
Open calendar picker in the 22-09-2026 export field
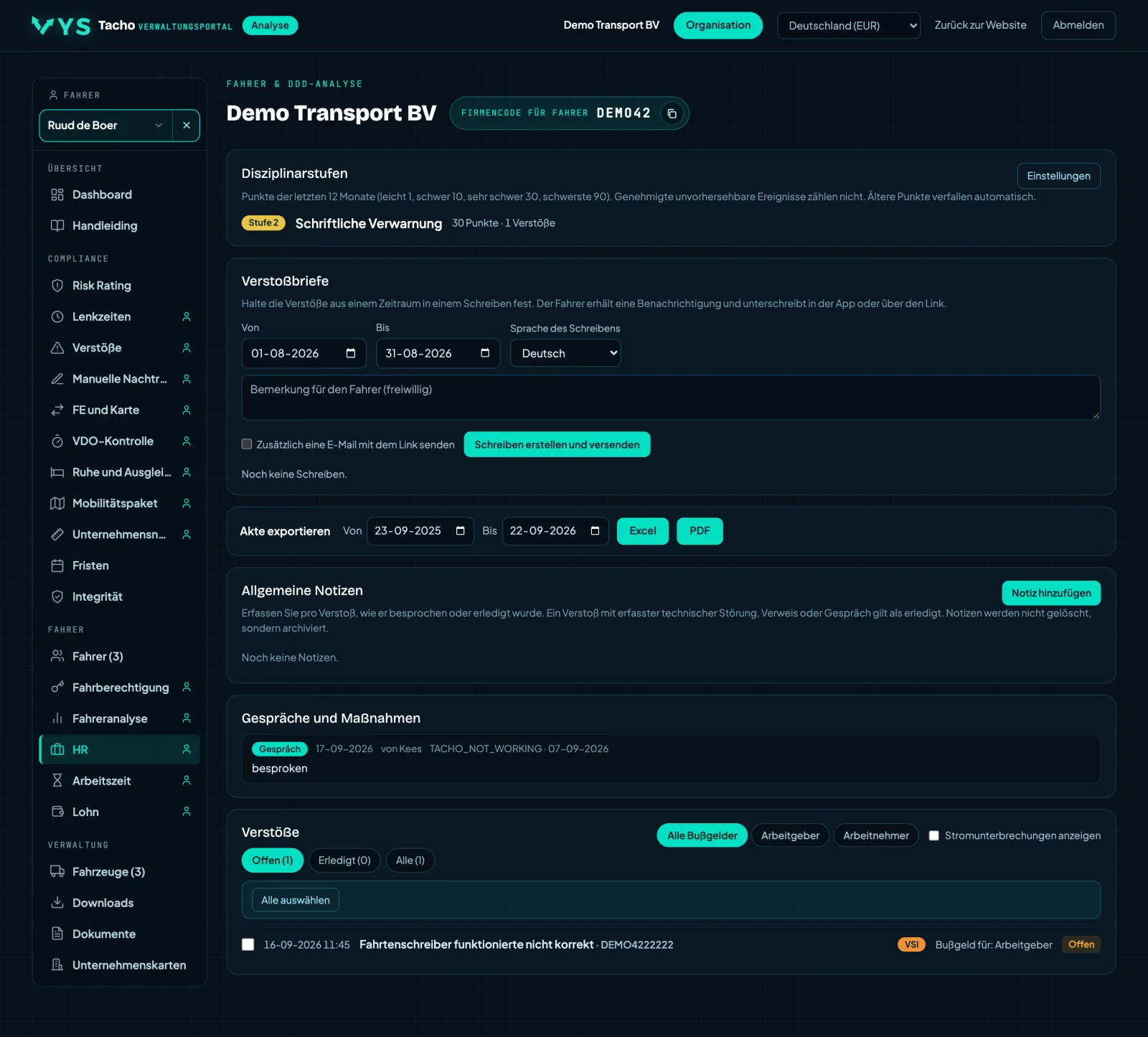pos(595,531)
